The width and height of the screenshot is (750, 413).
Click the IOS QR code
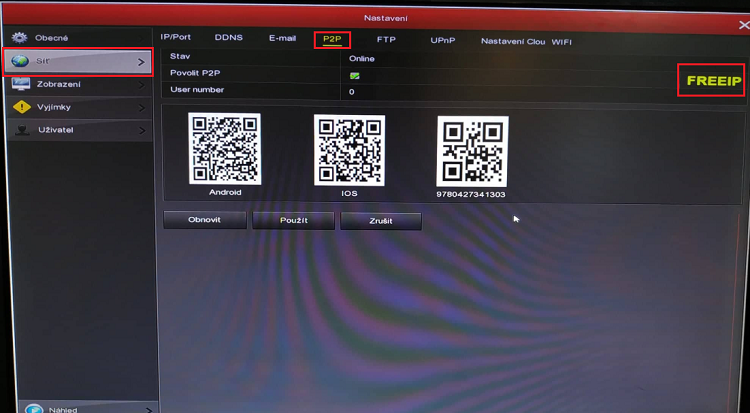tap(349, 149)
